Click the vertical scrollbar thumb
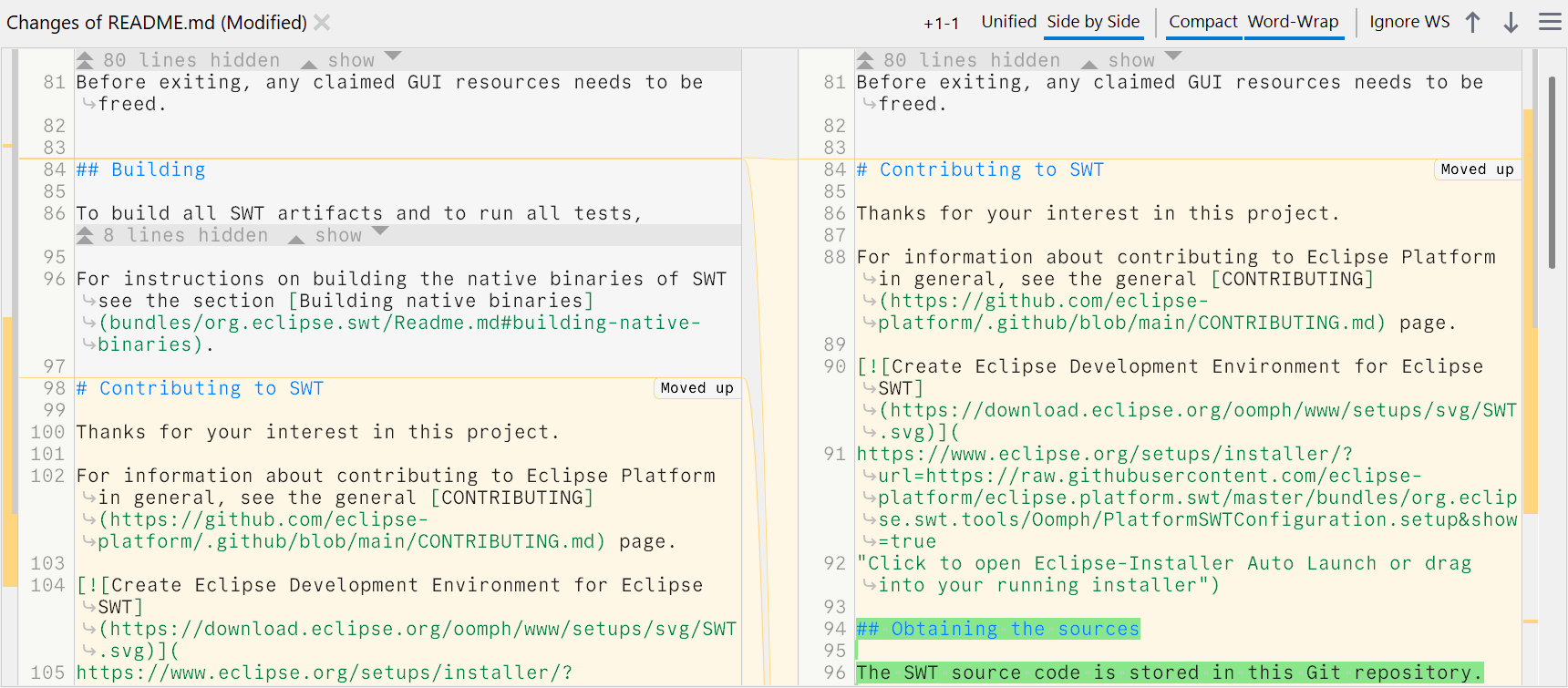Screen dimensions: 1568x688 point(1552,173)
